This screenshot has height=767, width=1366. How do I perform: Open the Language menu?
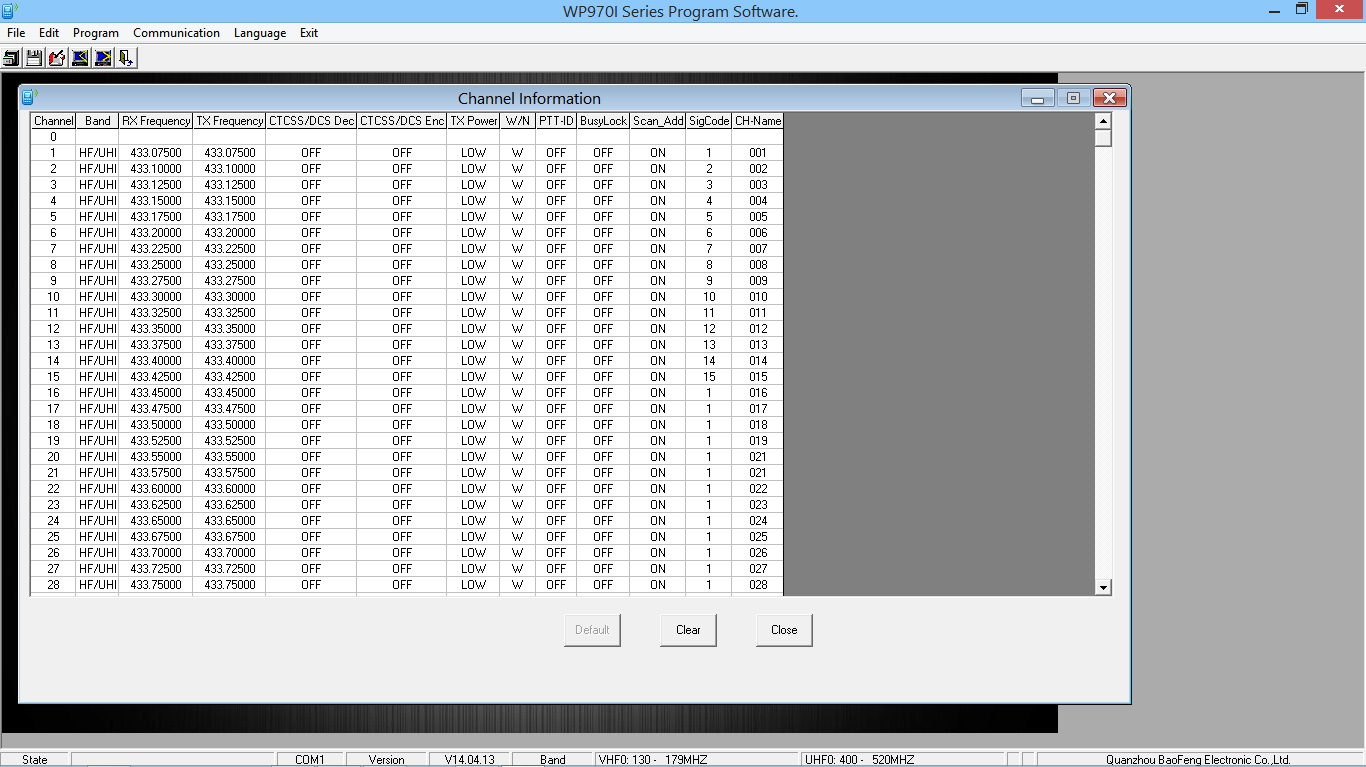click(260, 33)
